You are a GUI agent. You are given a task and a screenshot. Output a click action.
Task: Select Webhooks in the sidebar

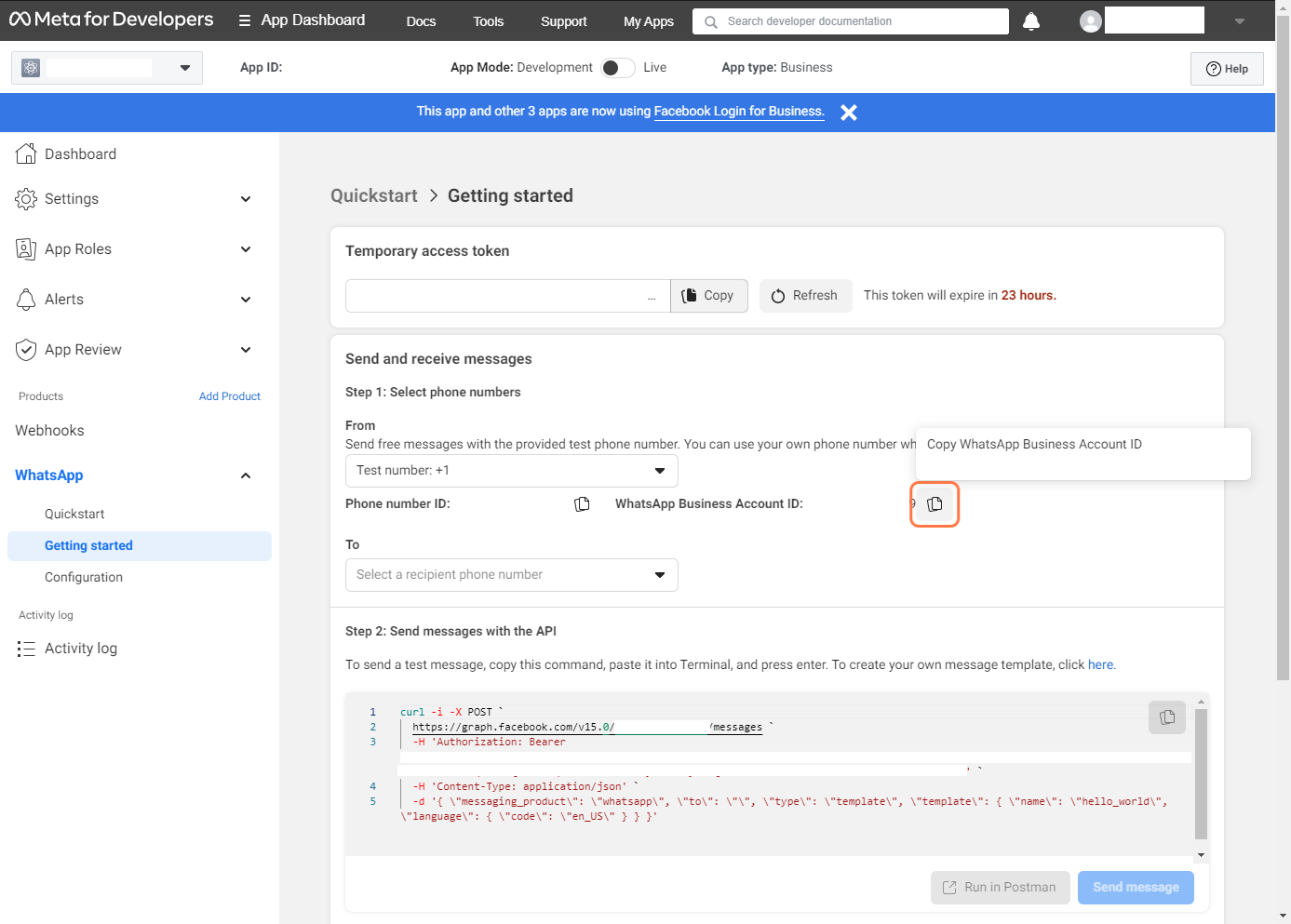pyautogui.click(x=49, y=431)
